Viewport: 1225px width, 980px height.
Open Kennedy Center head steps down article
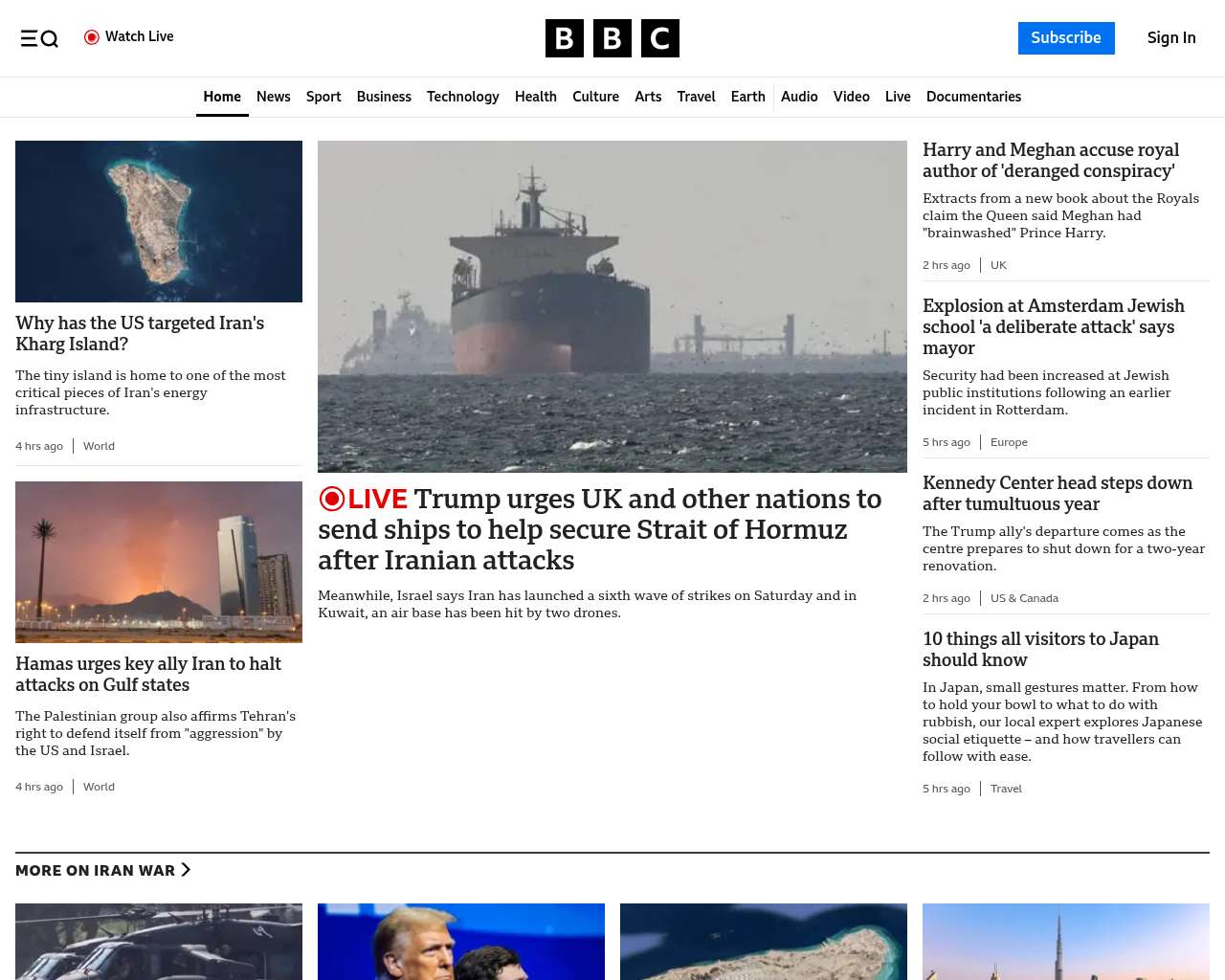pyautogui.click(x=1057, y=493)
